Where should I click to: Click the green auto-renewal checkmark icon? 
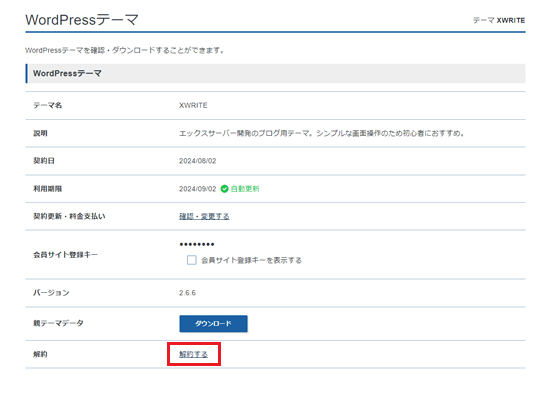point(224,189)
